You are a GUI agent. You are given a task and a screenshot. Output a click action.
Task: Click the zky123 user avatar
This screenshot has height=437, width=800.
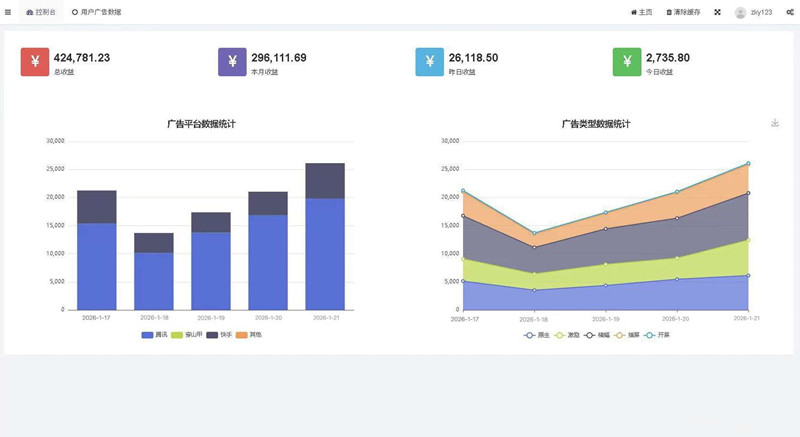(740, 12)
